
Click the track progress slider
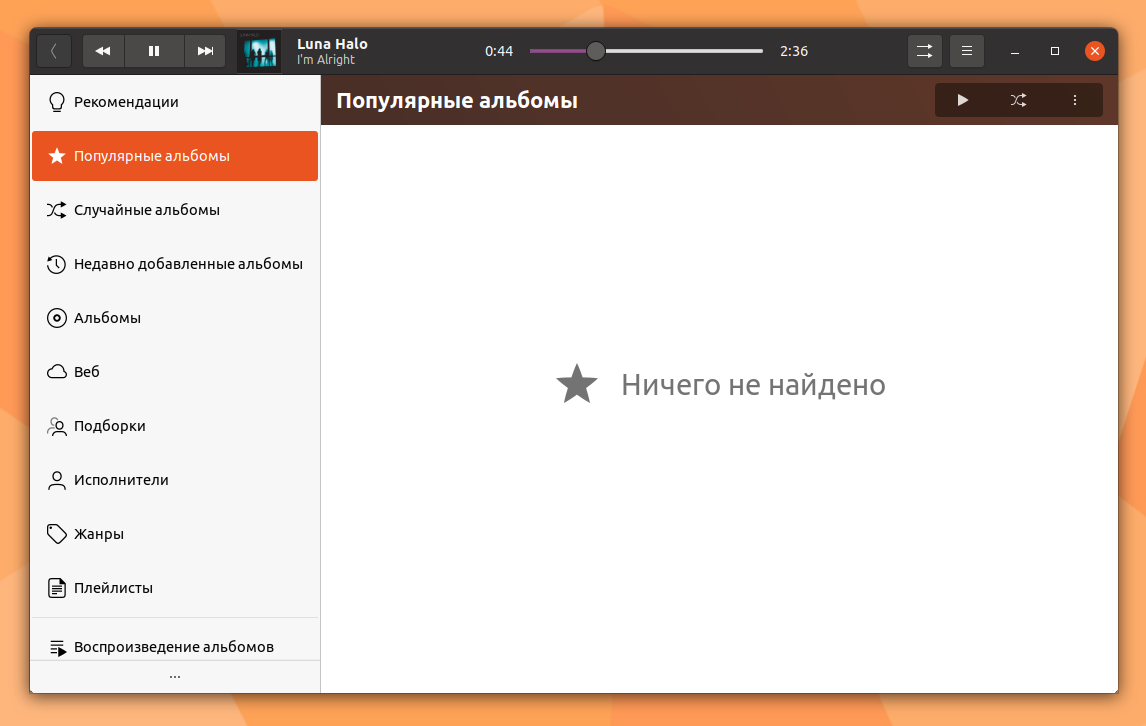coord(646,51)
